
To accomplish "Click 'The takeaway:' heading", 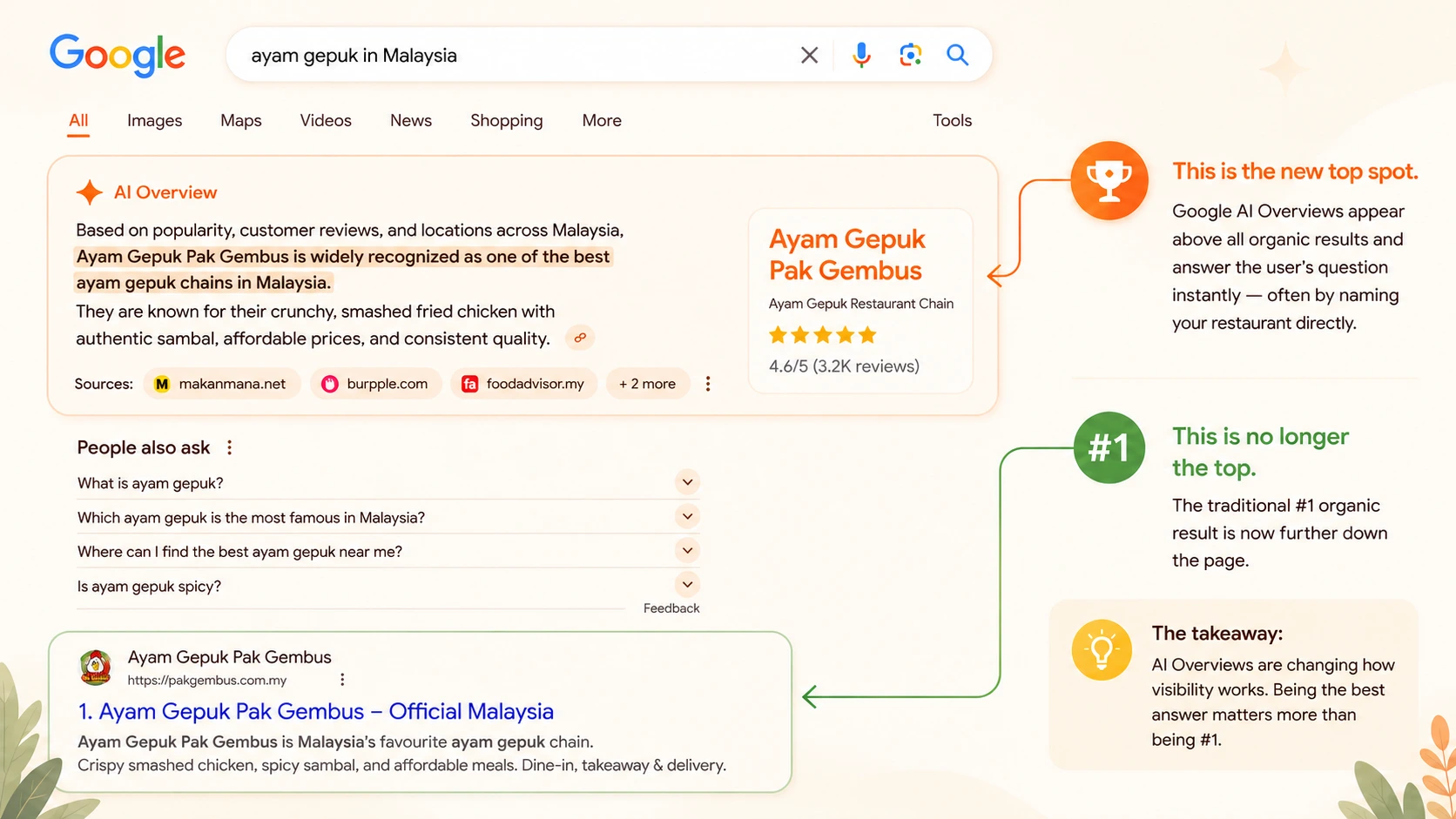I will tap(1217, 634).
